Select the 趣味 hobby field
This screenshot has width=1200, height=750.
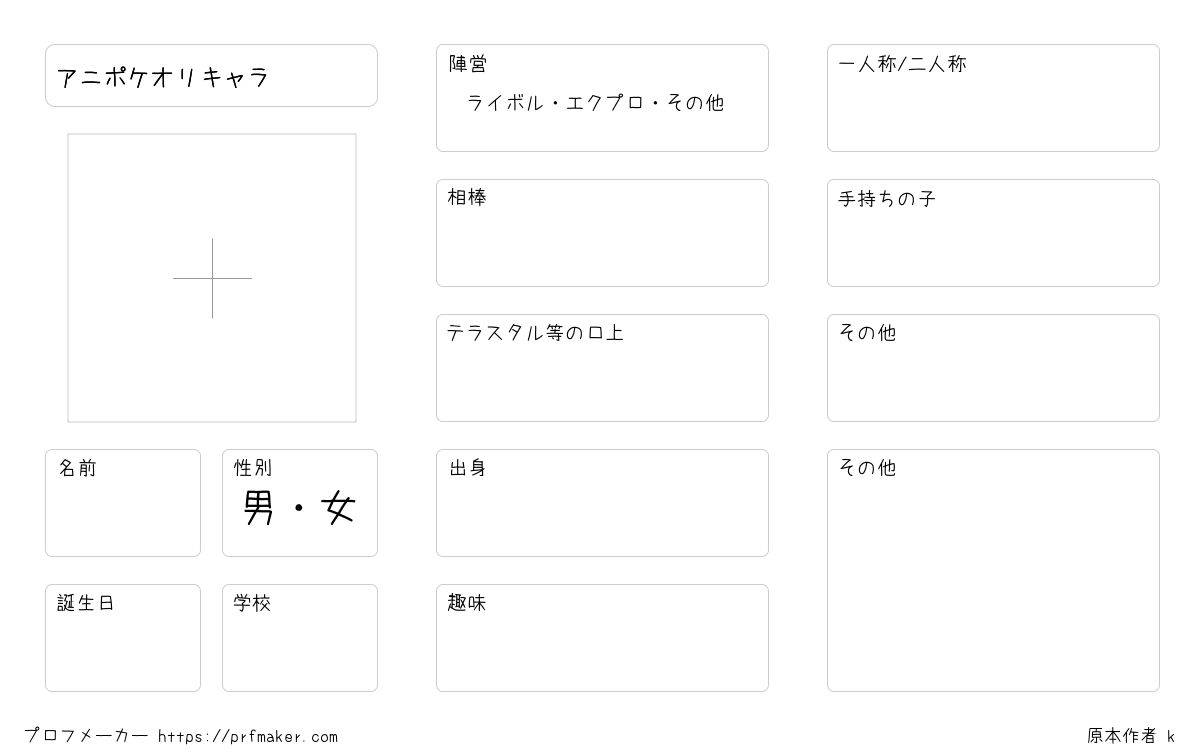click(x=602, y=638)
